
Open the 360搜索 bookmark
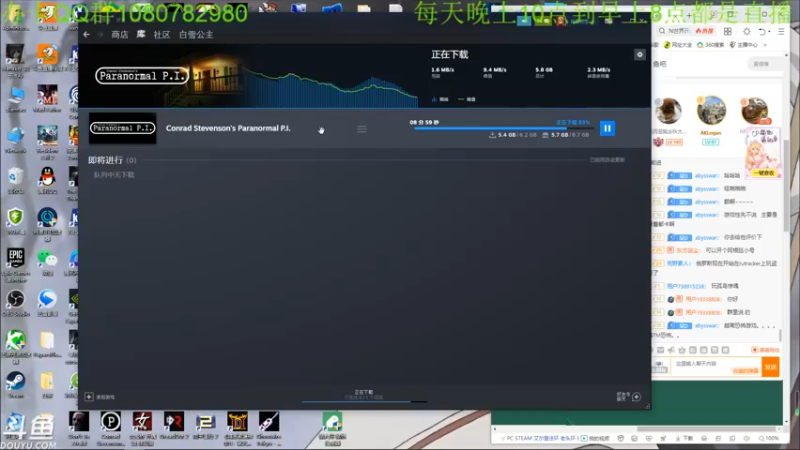[711, 45]
